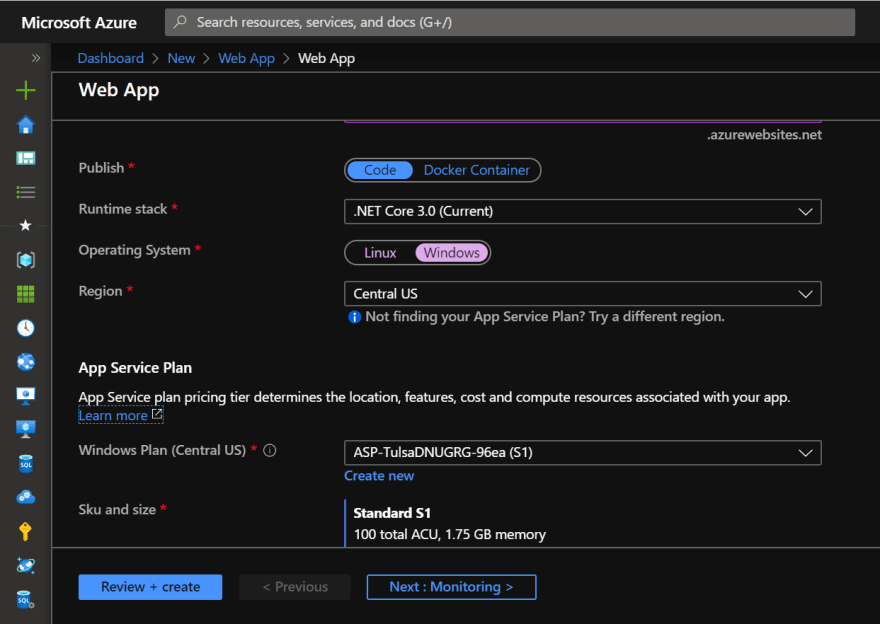
Task: Click the Sku and size label
Action: (x=117, y=510)
